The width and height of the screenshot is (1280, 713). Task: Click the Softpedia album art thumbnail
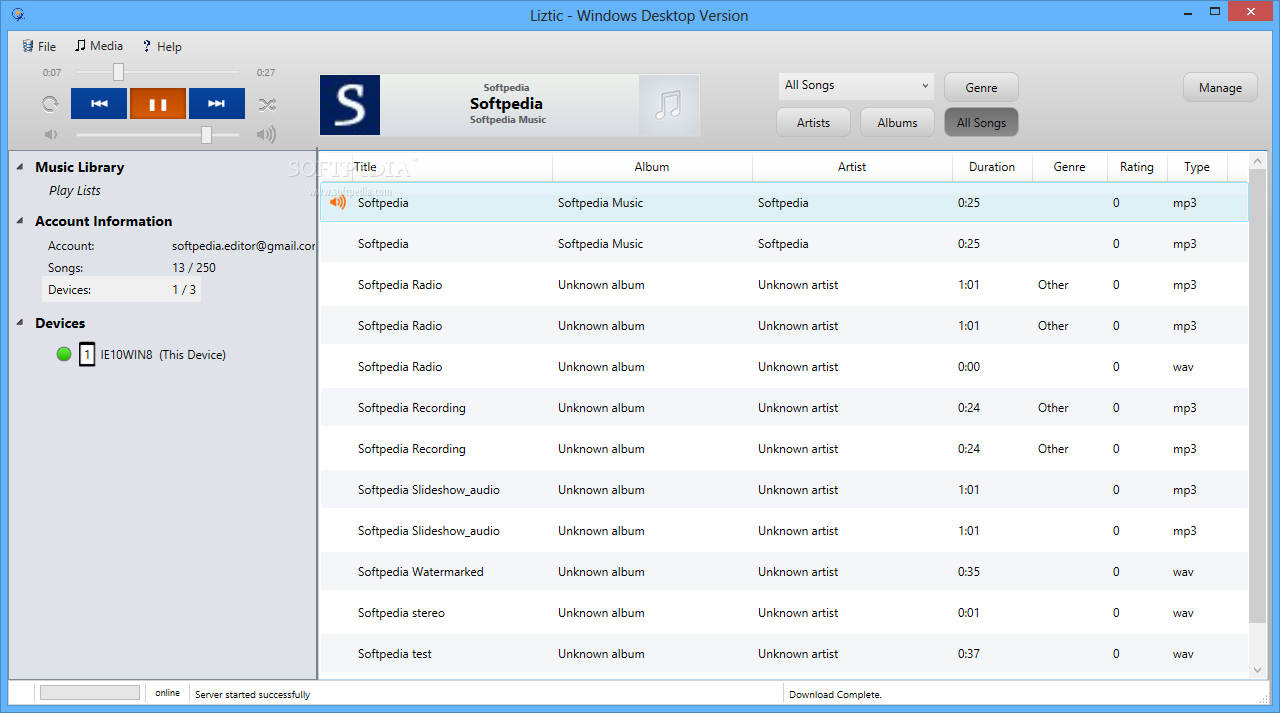350,105
